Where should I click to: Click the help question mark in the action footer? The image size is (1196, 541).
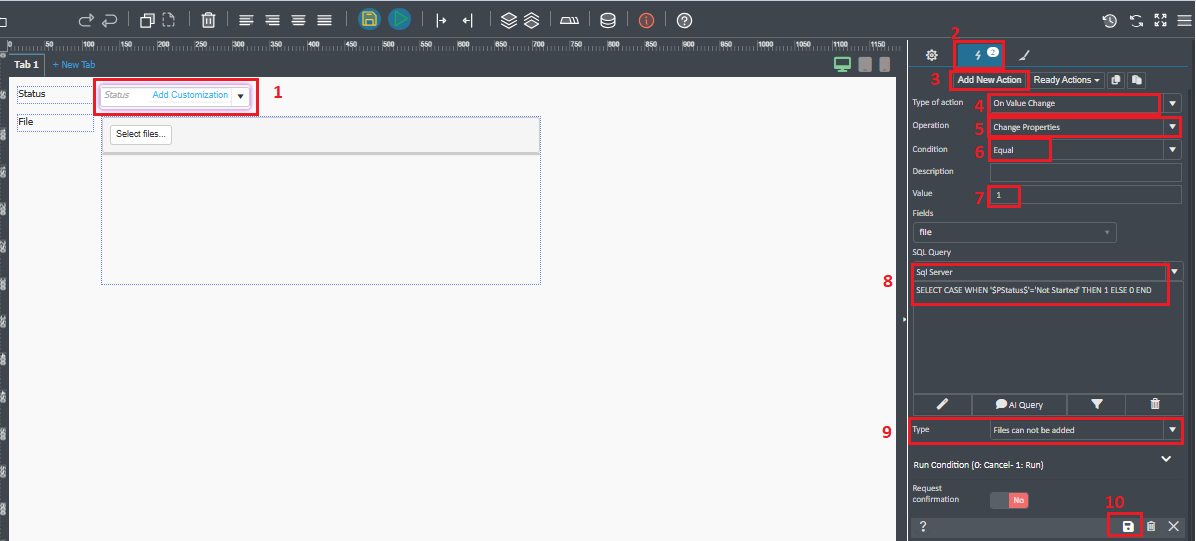click(923, 527)
